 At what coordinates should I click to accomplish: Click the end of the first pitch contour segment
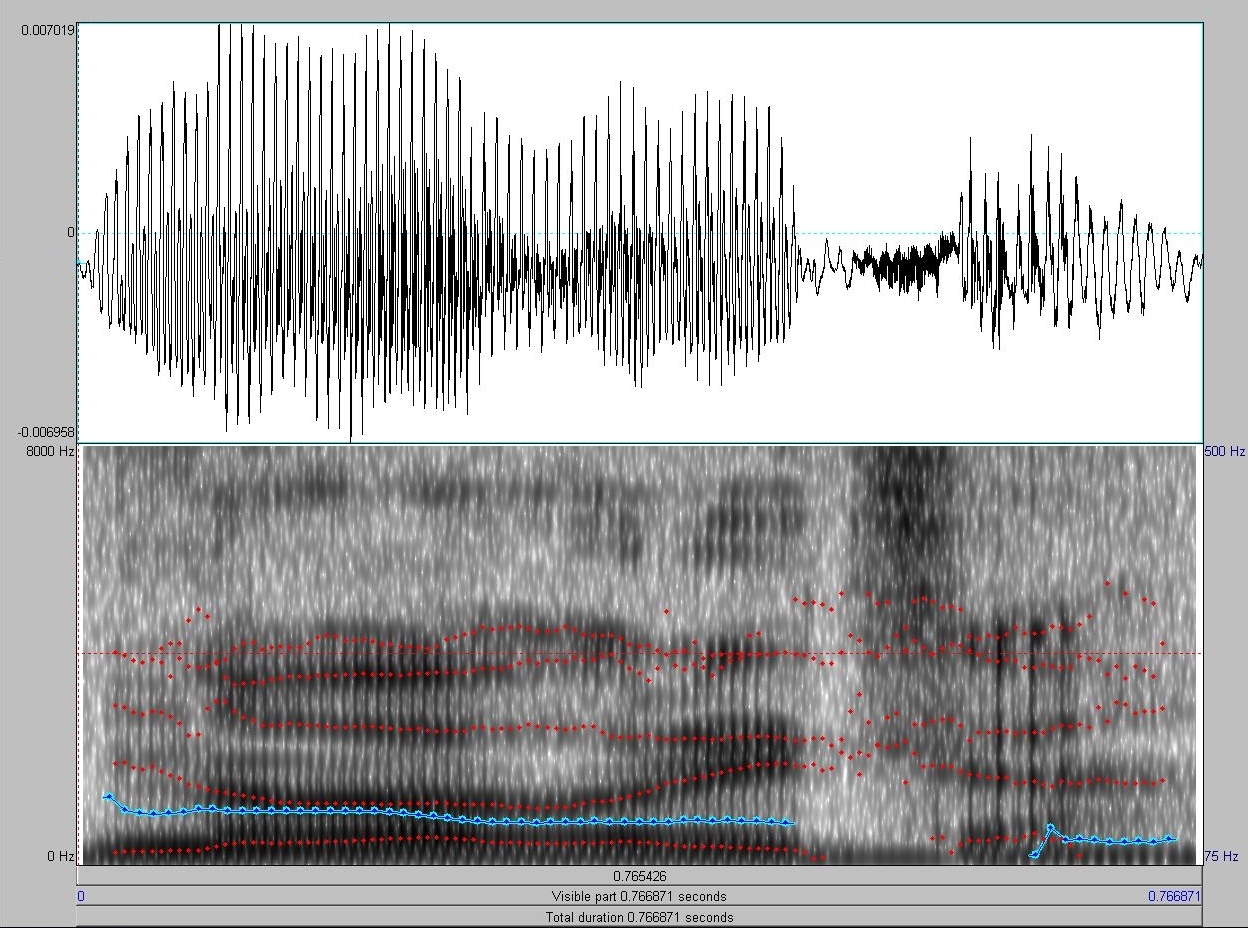(x=791, y=823)
